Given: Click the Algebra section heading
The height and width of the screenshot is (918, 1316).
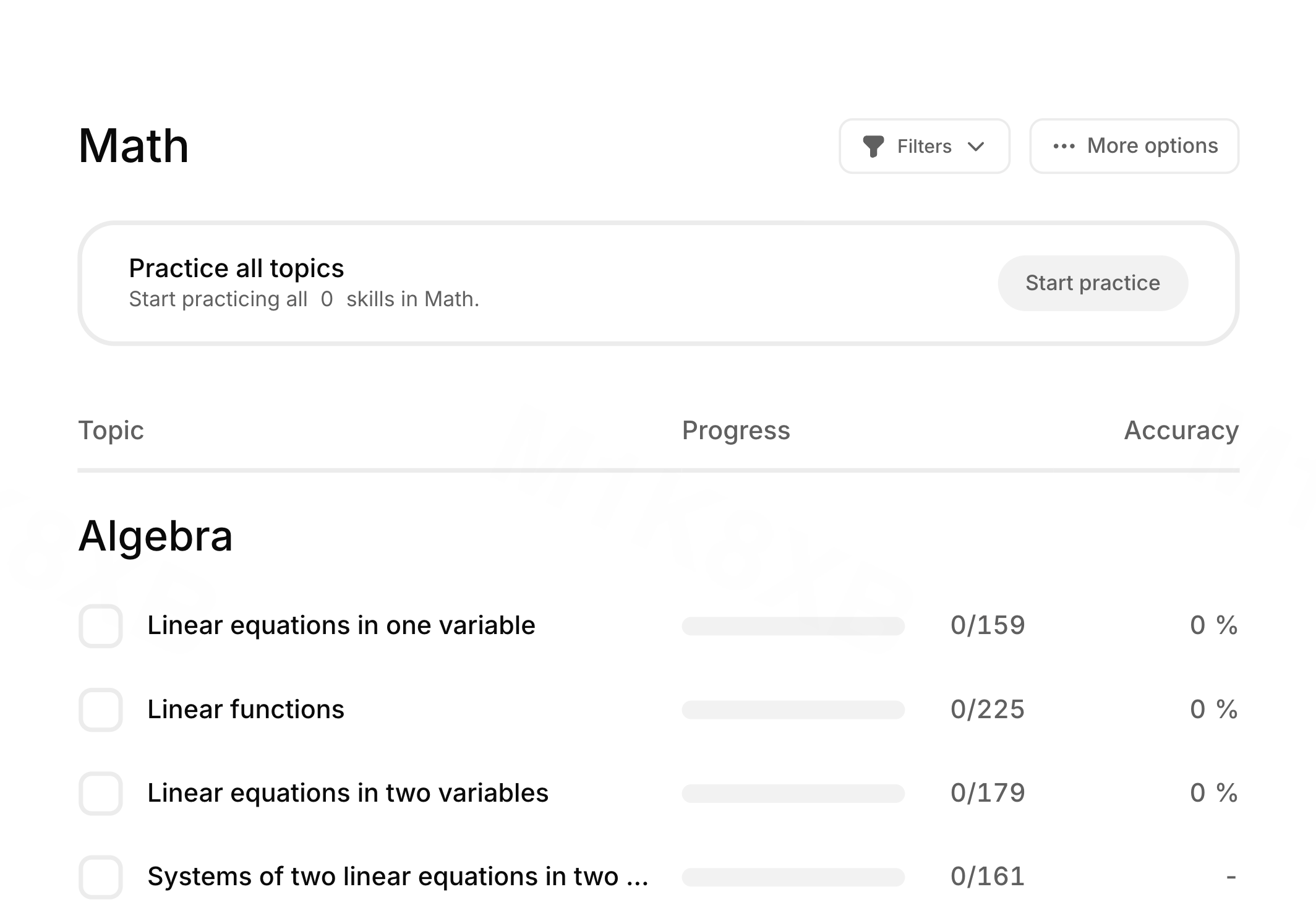Looking at the screenshot, I should (155, 536).
